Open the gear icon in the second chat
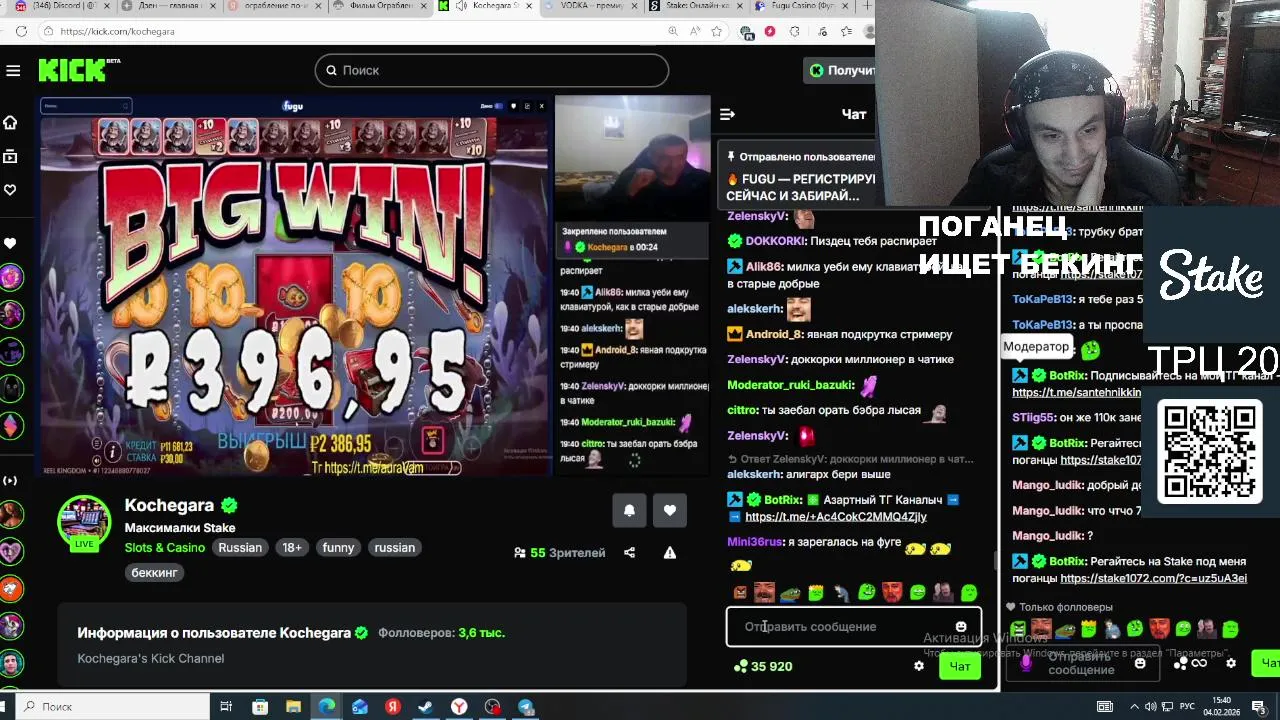 [x=1231, y=663]
